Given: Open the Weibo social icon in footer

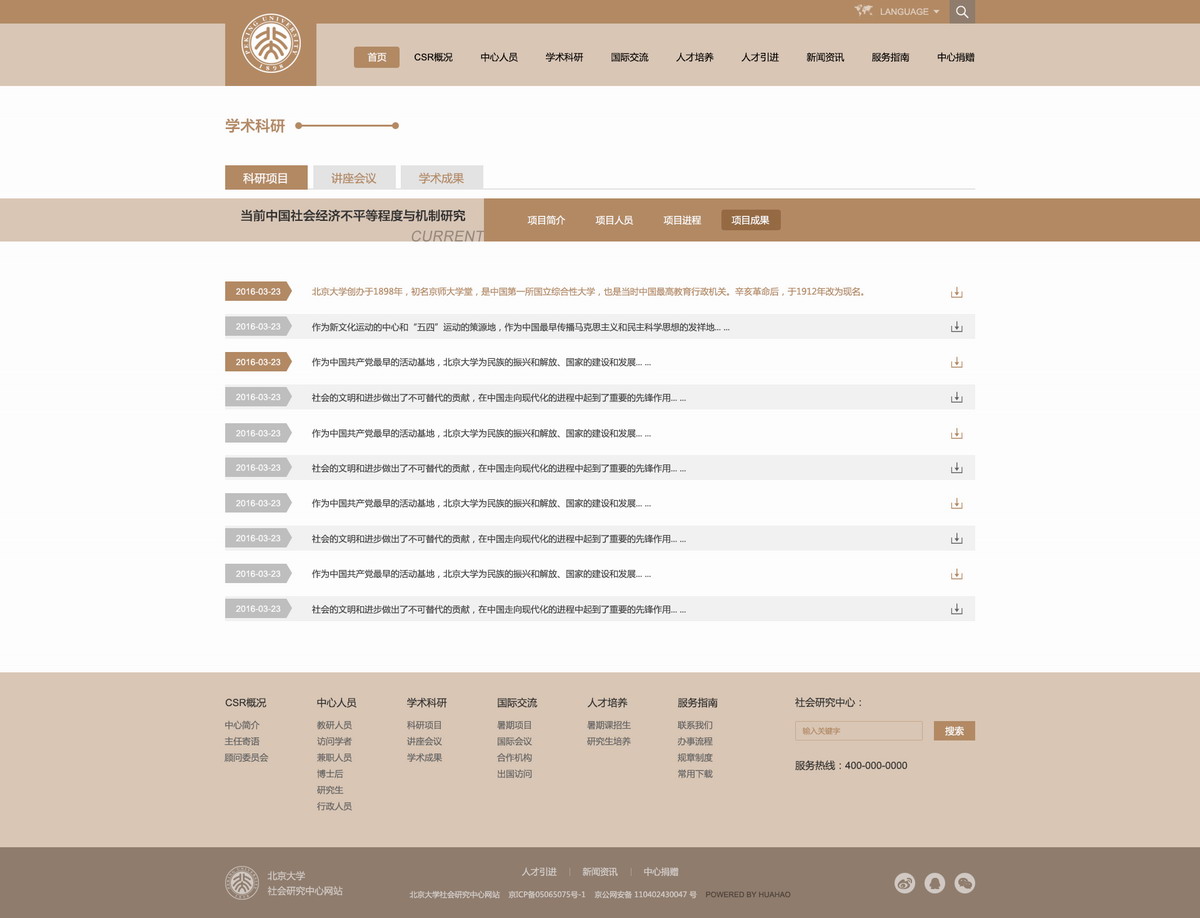Looking at the screenshot, I should click(x=905, y=883).
